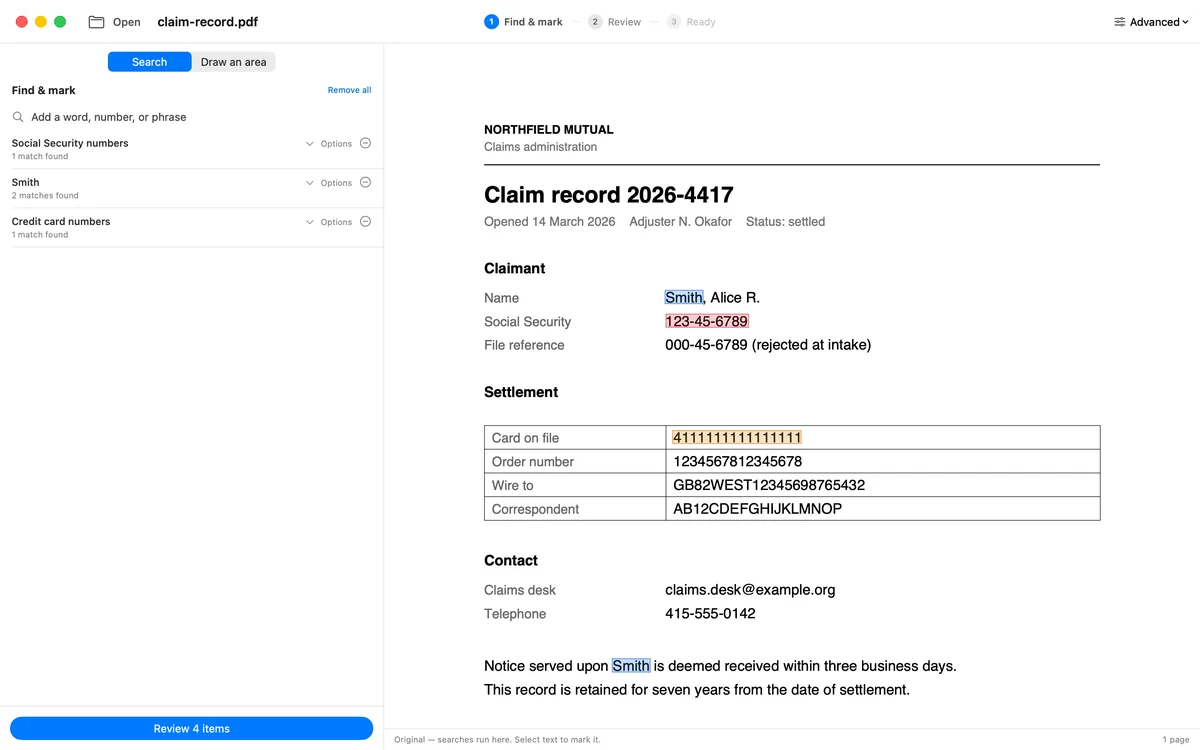Click the Claimant section heading
1200x750 pixels.
[x=515, y=268]
